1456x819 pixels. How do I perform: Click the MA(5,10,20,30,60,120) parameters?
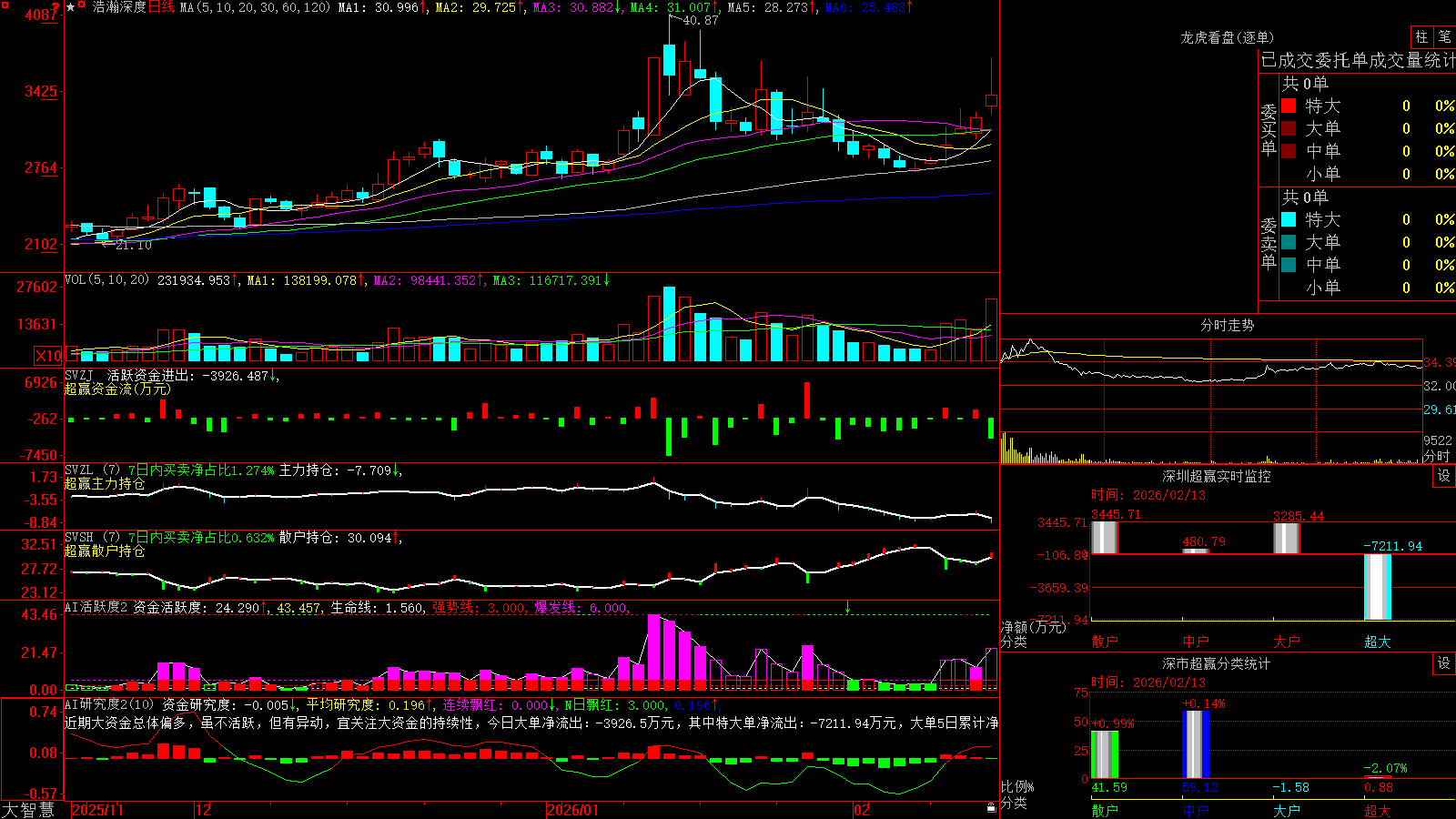point(255,7)
